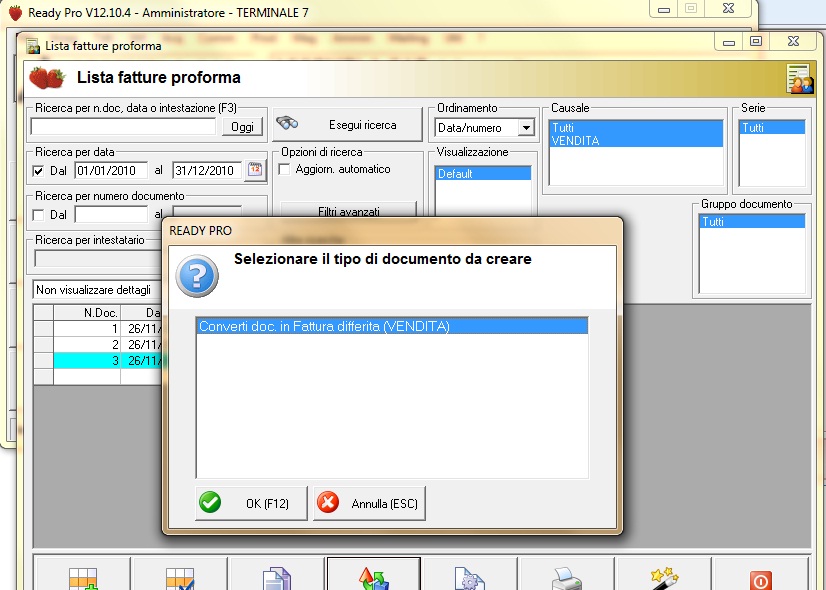Toggle the Ricerca per data checkbox

pyautogui.click(x=38, y=171)
